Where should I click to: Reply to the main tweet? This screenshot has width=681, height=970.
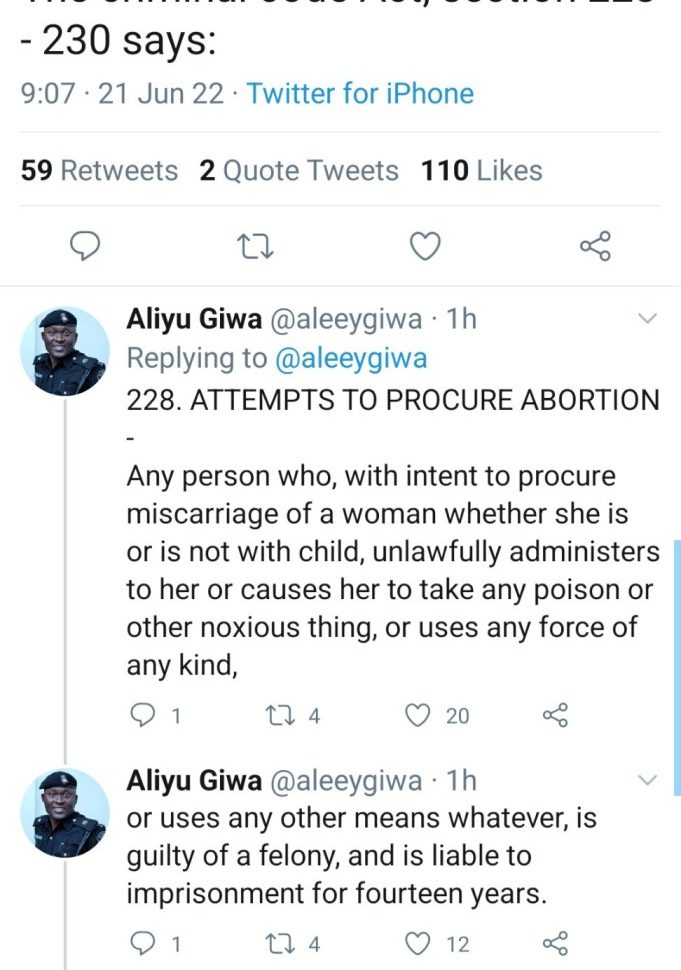pyautogui.click(x=90, y=245)
